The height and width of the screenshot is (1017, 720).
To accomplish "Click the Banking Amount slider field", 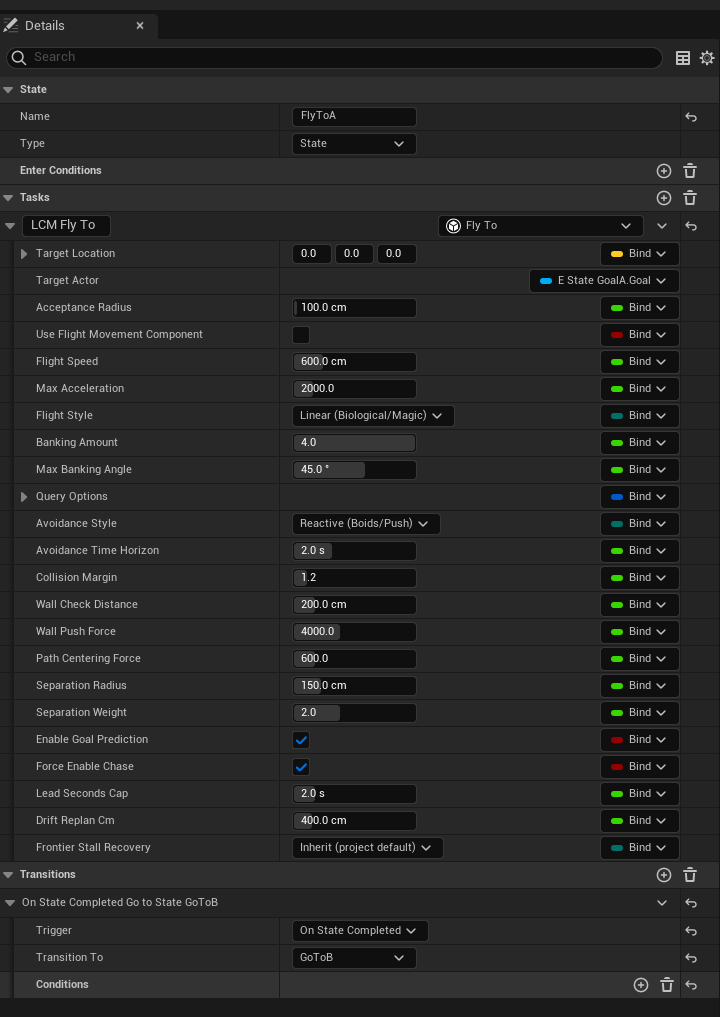I will 354,442.
